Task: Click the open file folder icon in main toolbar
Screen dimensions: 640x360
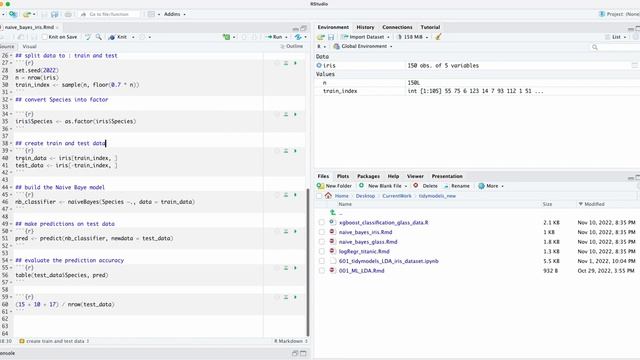Action: coord(27,14)
